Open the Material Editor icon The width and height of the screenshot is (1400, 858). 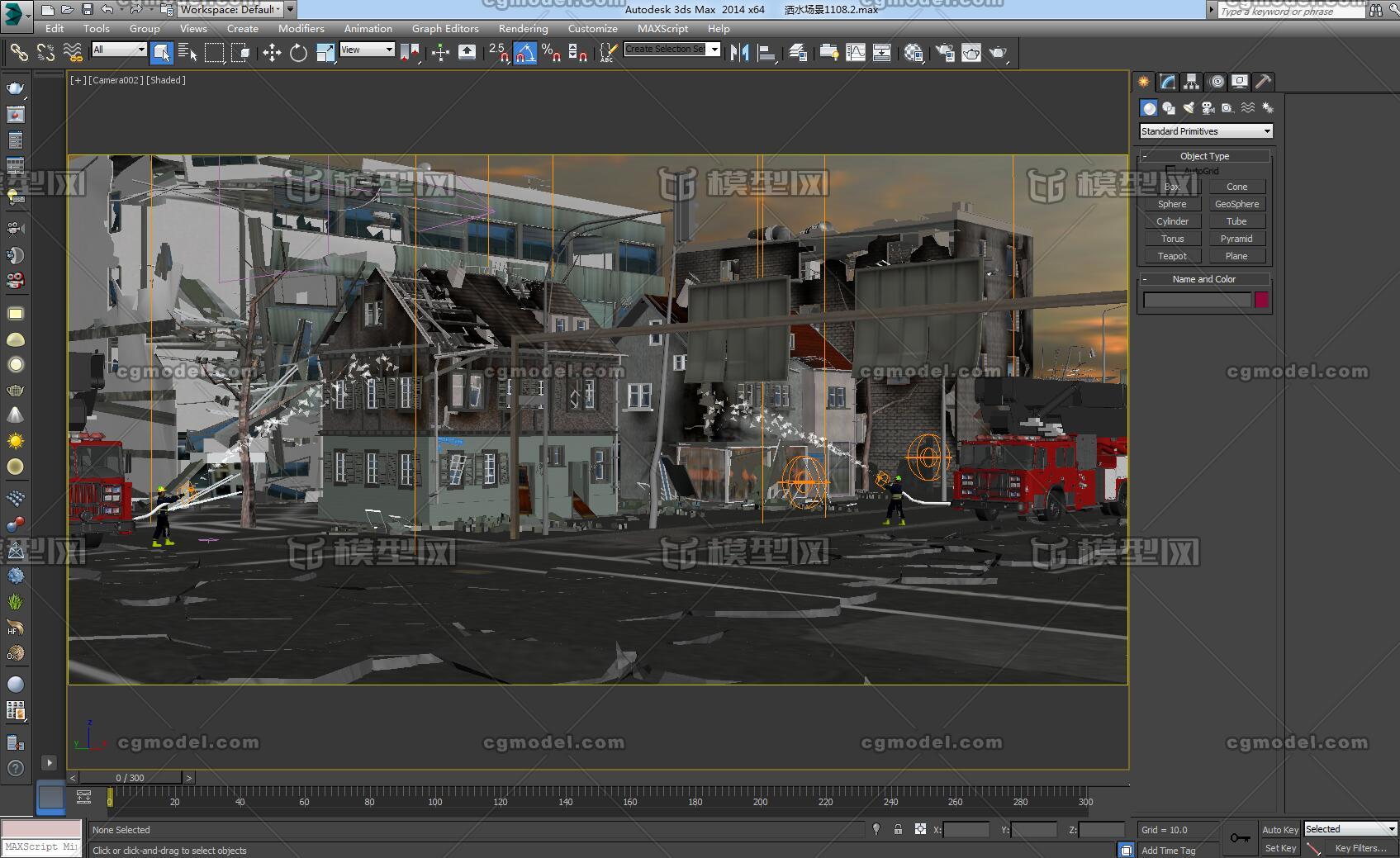(914, 53)
